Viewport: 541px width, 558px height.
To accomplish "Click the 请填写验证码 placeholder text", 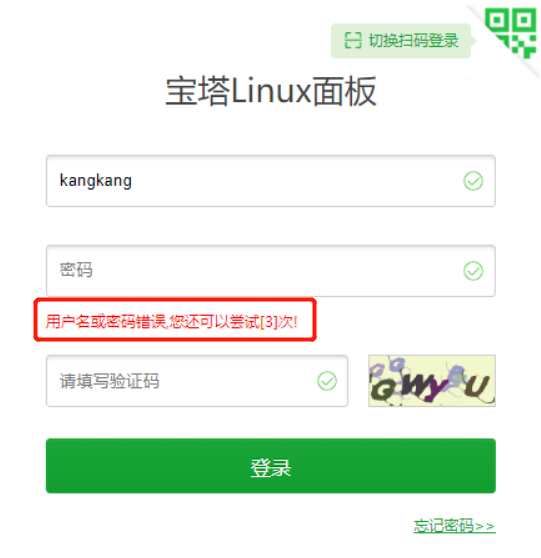I will pos(110,381).
